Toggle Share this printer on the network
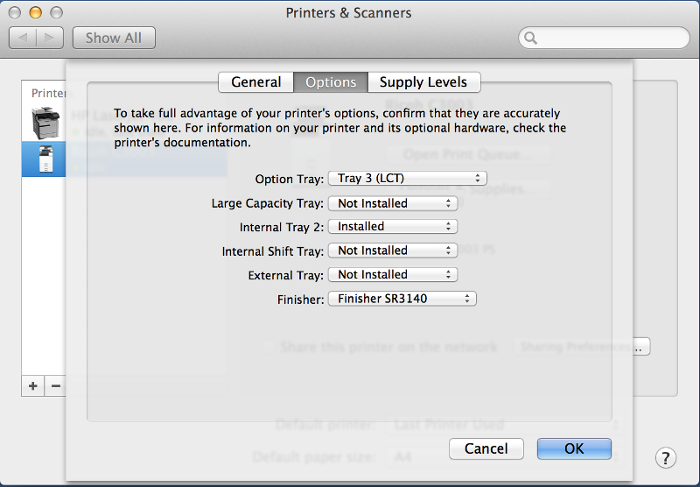 (267, 347)
